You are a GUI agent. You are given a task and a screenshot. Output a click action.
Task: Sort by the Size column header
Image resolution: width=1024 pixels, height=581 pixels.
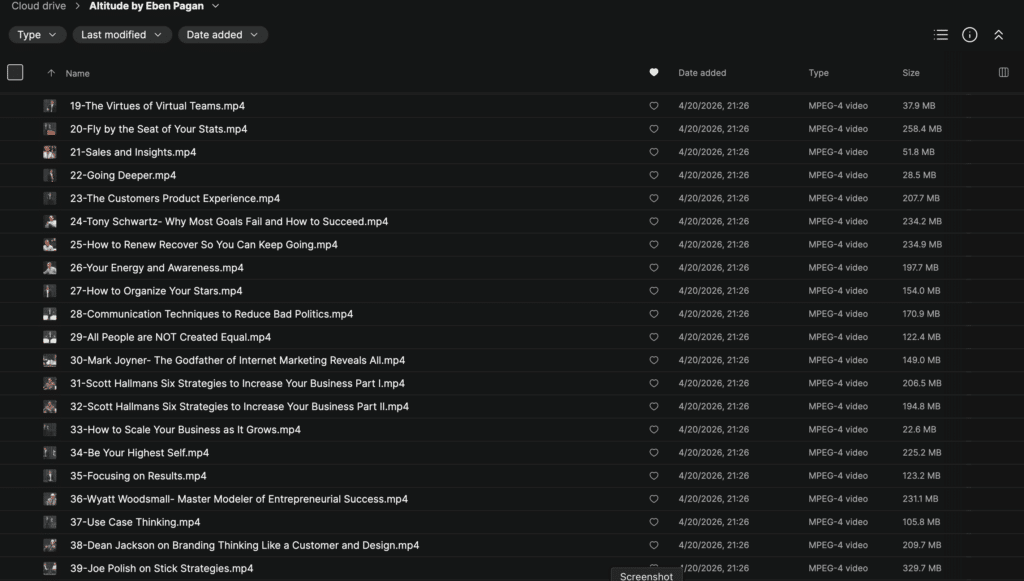[911, 73]
